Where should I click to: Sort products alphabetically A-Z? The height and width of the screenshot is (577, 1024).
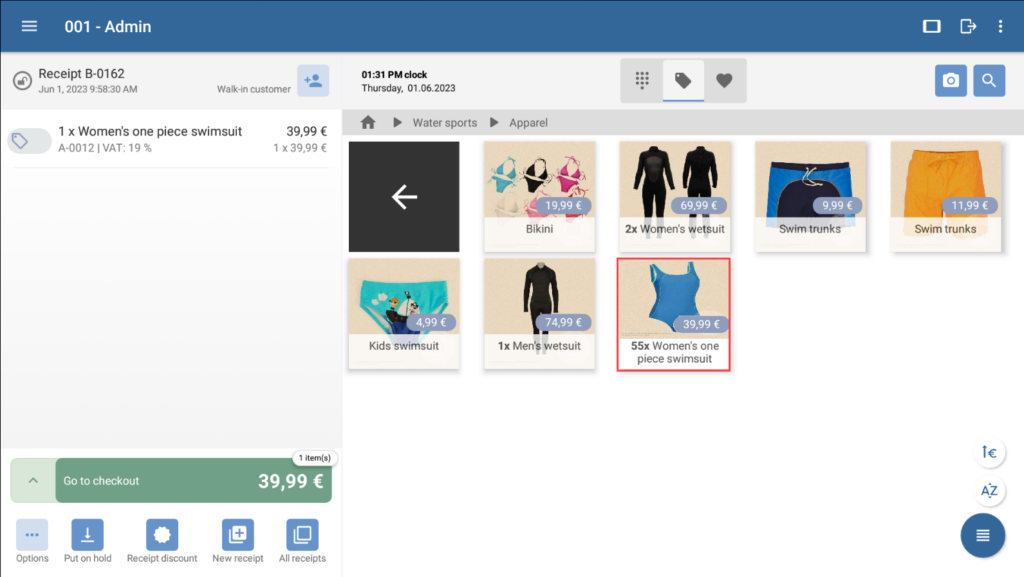989,491
